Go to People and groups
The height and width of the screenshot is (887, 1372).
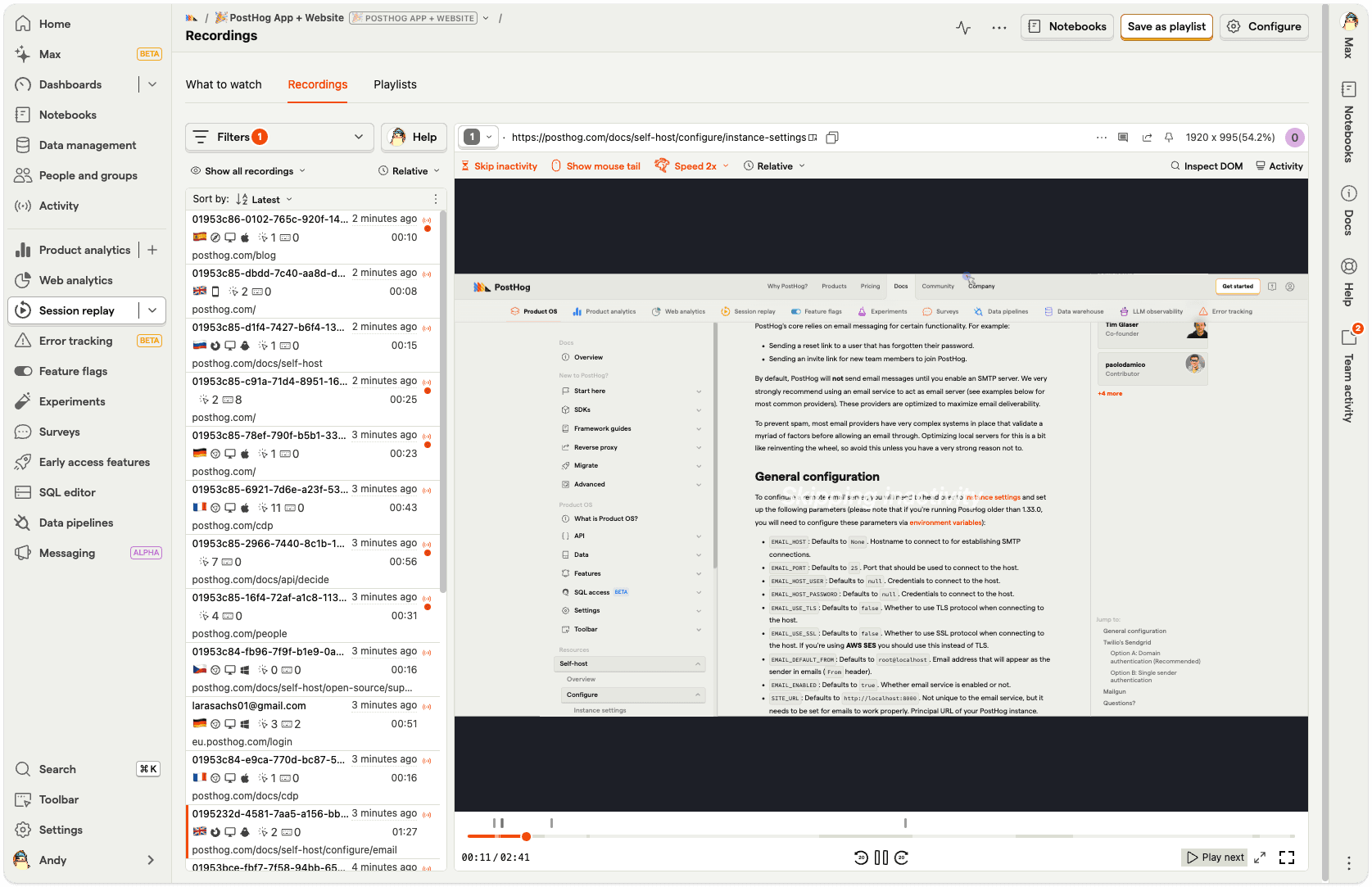[88, 175]
